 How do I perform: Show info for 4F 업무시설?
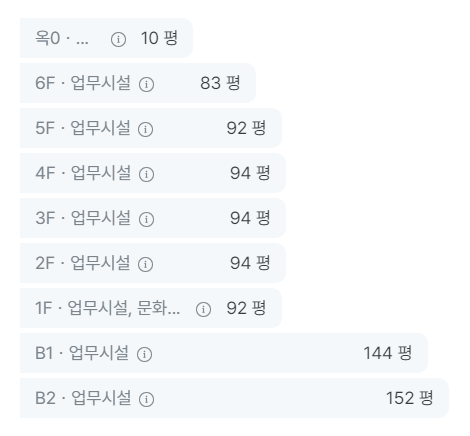click(146, 174)
